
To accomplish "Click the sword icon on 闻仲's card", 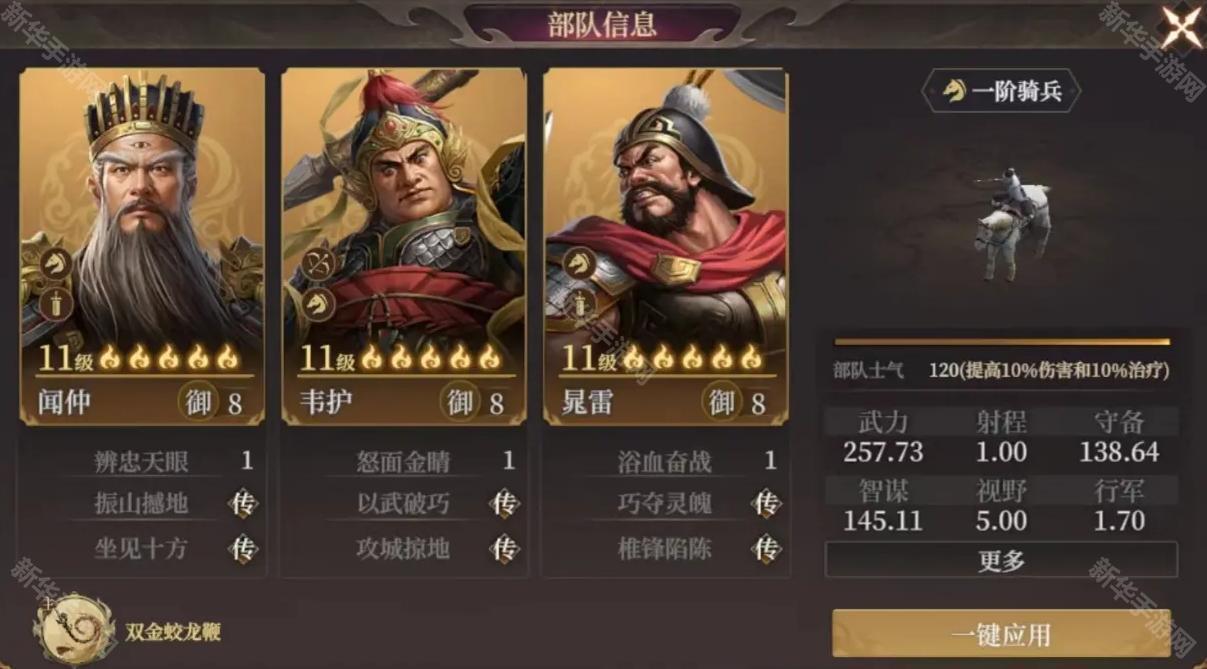I will pyautogui.click(x=57, y=304).
